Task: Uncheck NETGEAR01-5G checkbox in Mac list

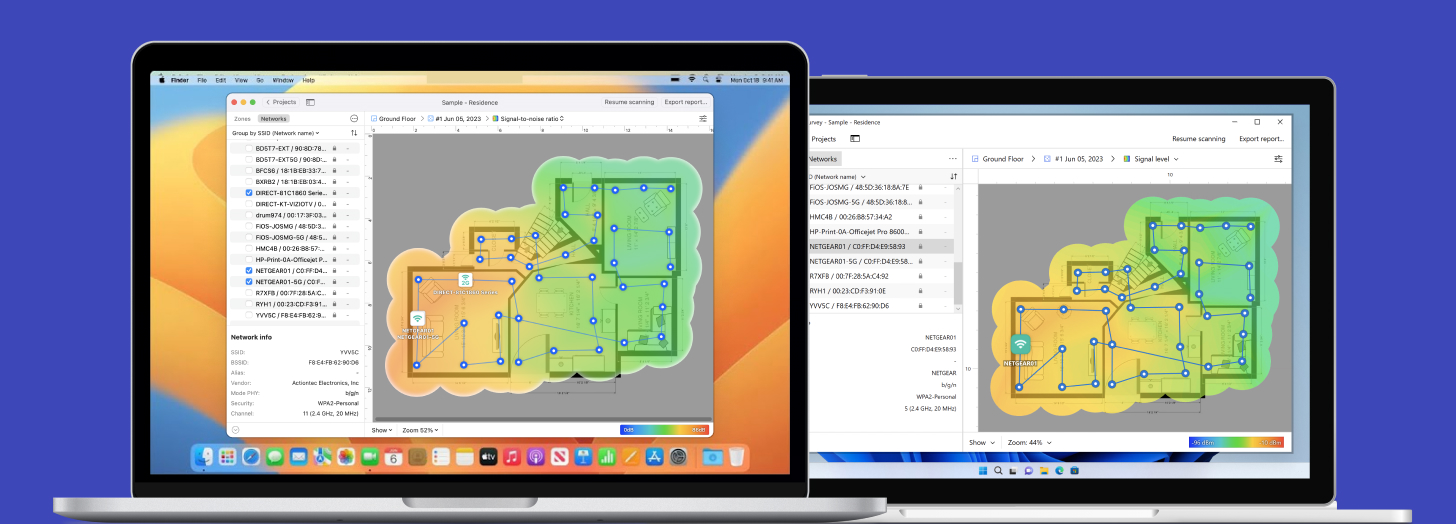Action: [x=249, y=282]
